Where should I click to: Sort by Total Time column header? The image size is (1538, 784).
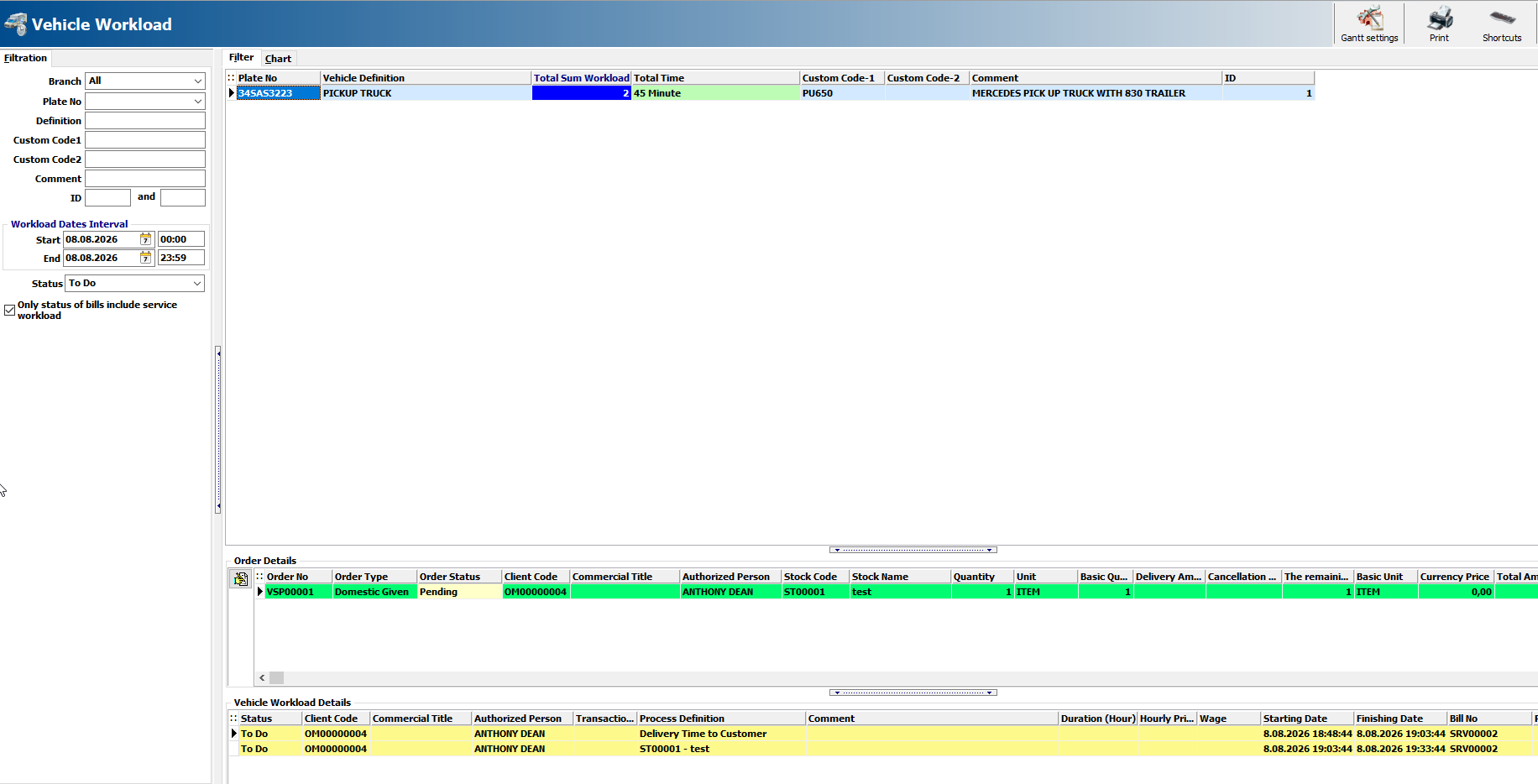tap(715, 78)
